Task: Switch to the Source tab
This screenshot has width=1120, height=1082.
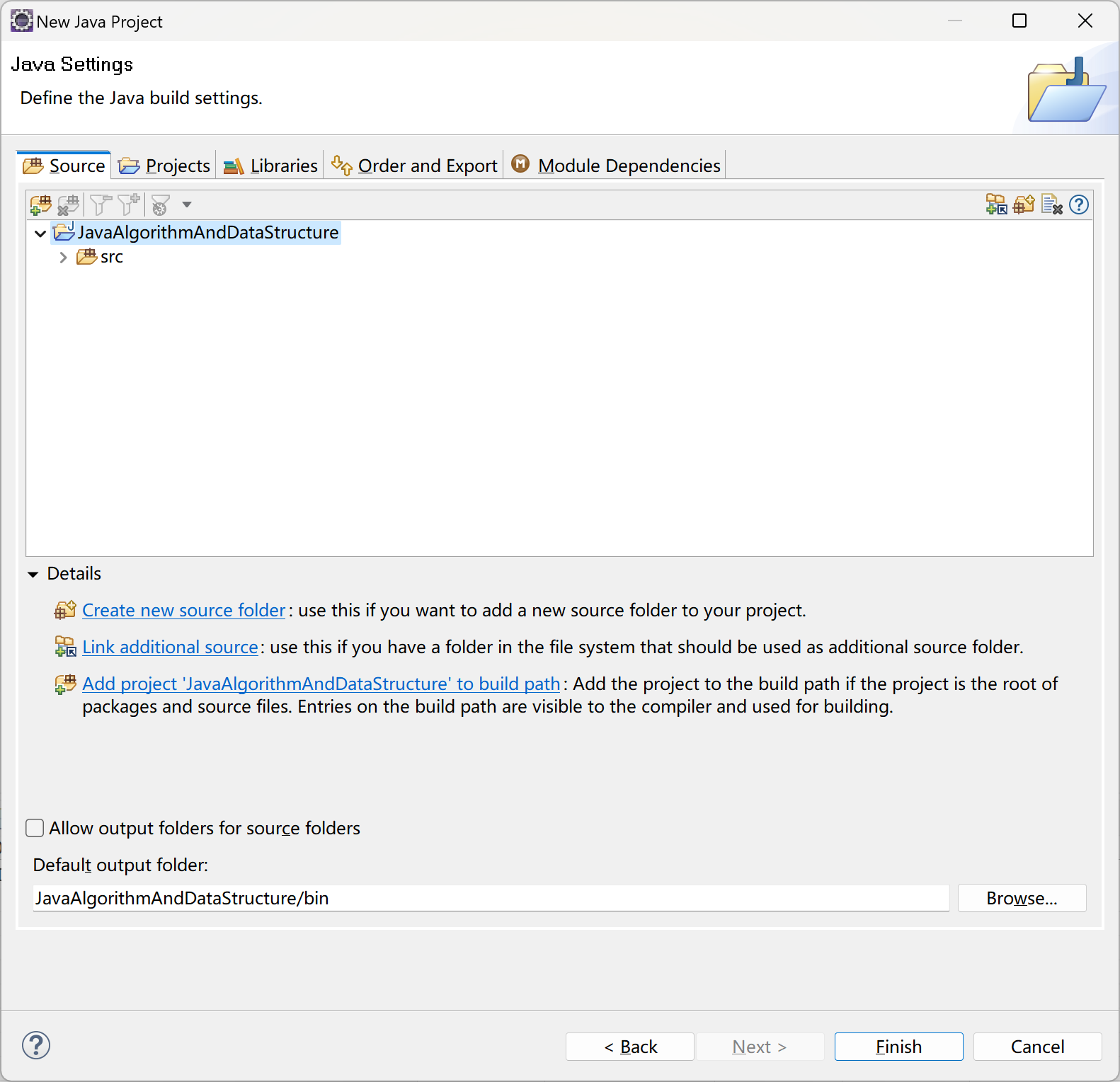Action: [x=64, y=166]
